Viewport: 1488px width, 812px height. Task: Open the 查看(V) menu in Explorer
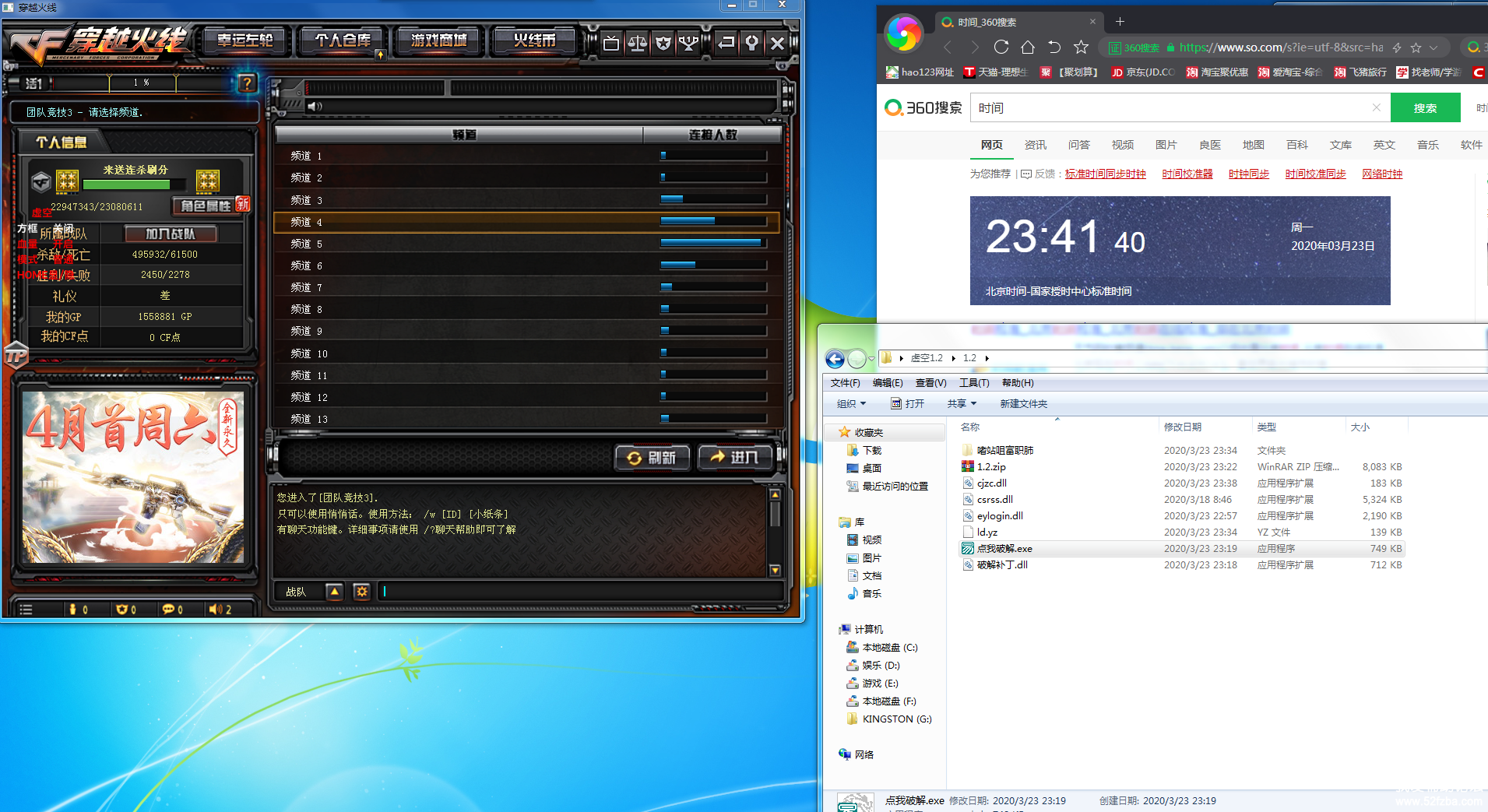pyautogui.click(x=930, y=383)
